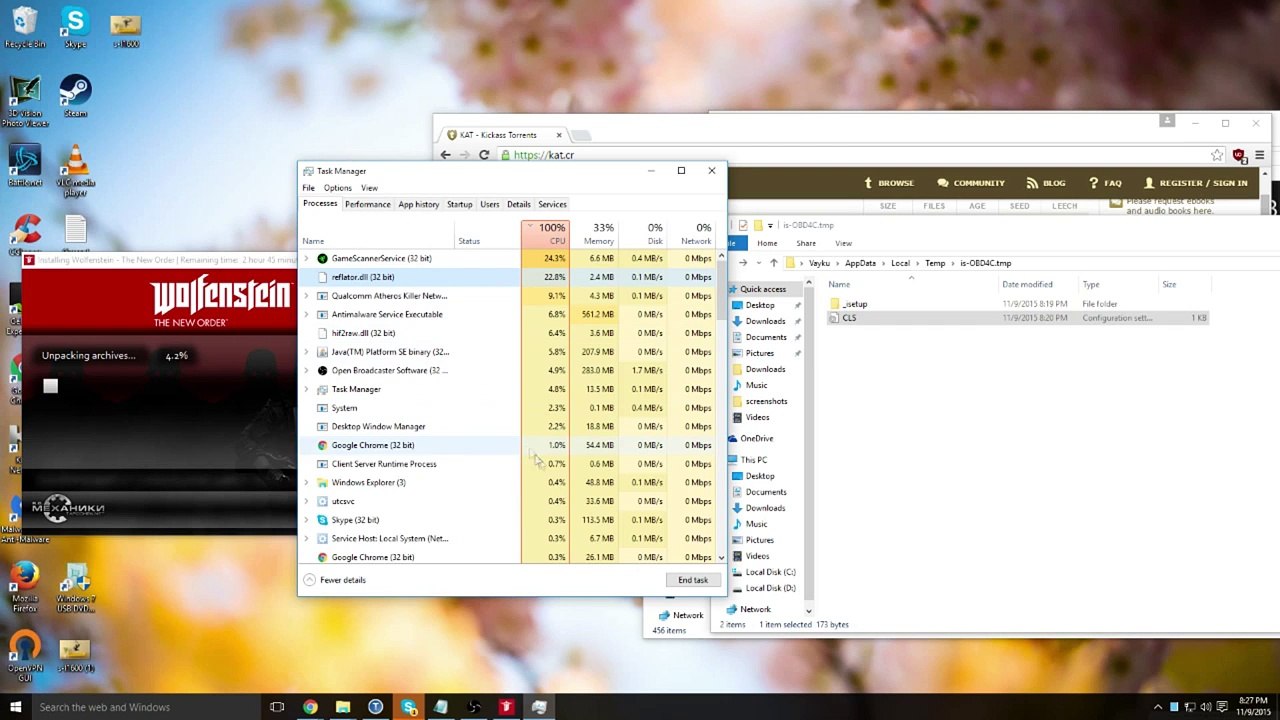1280x720 pixels.
Task: Expand the Windows Explorer (3) process group
Action: coord(307,482)
